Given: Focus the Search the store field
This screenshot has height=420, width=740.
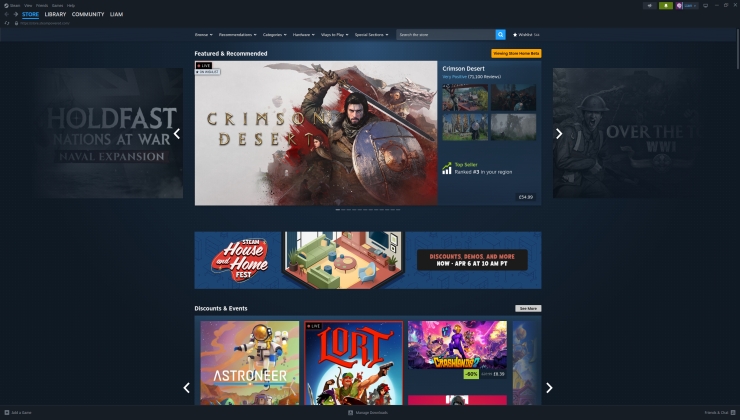Looking at the screenshot, I should 446,34.
